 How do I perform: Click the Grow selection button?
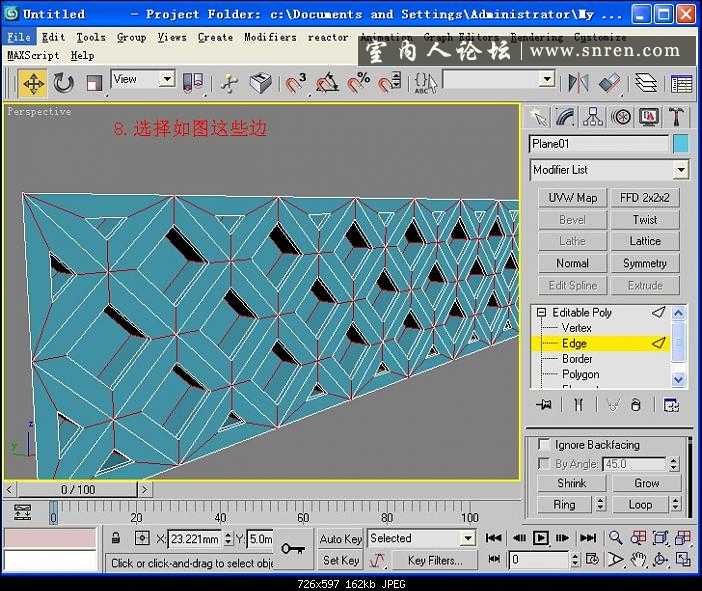(646, 483)
